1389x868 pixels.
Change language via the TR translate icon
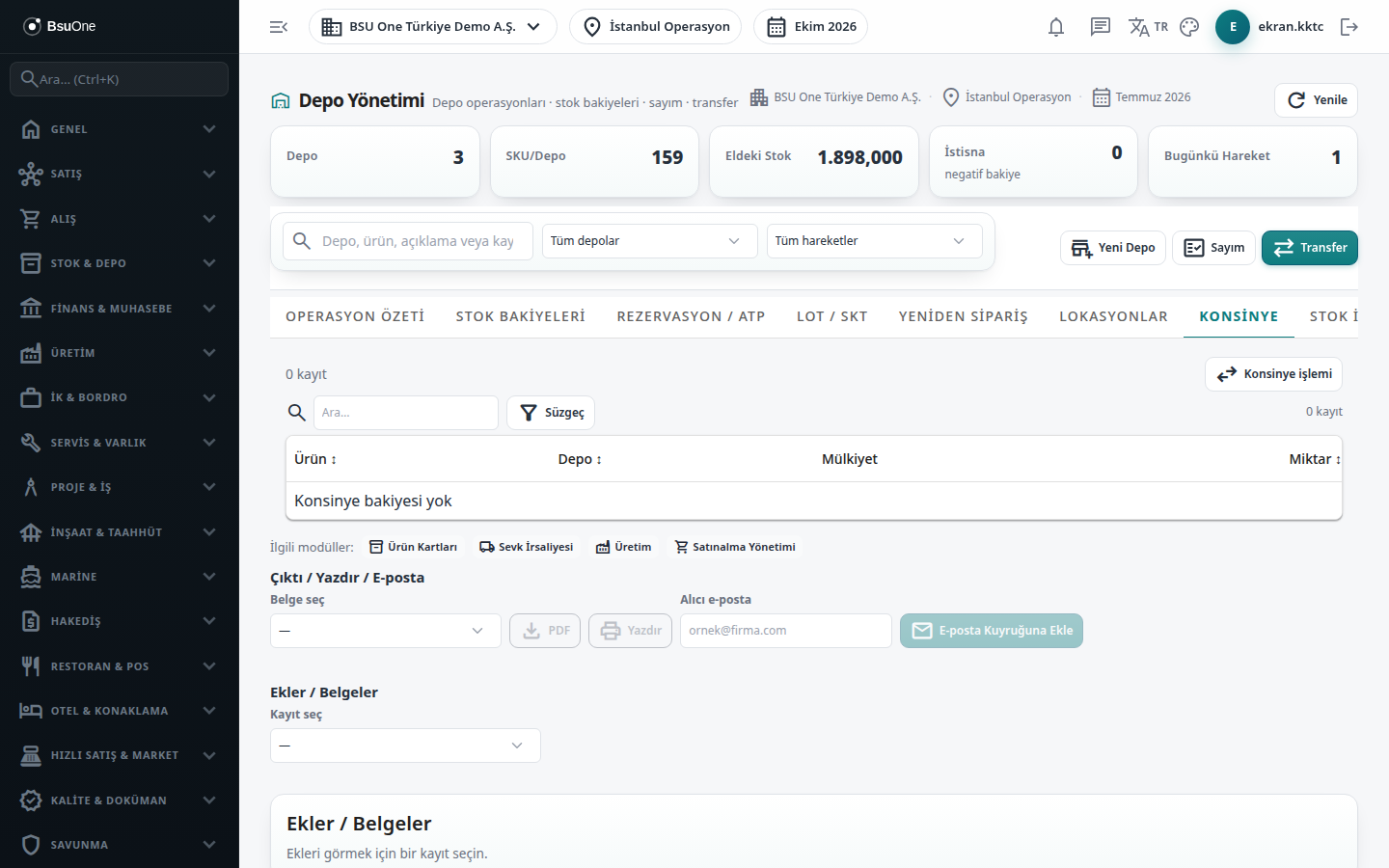click(1148, 27)
